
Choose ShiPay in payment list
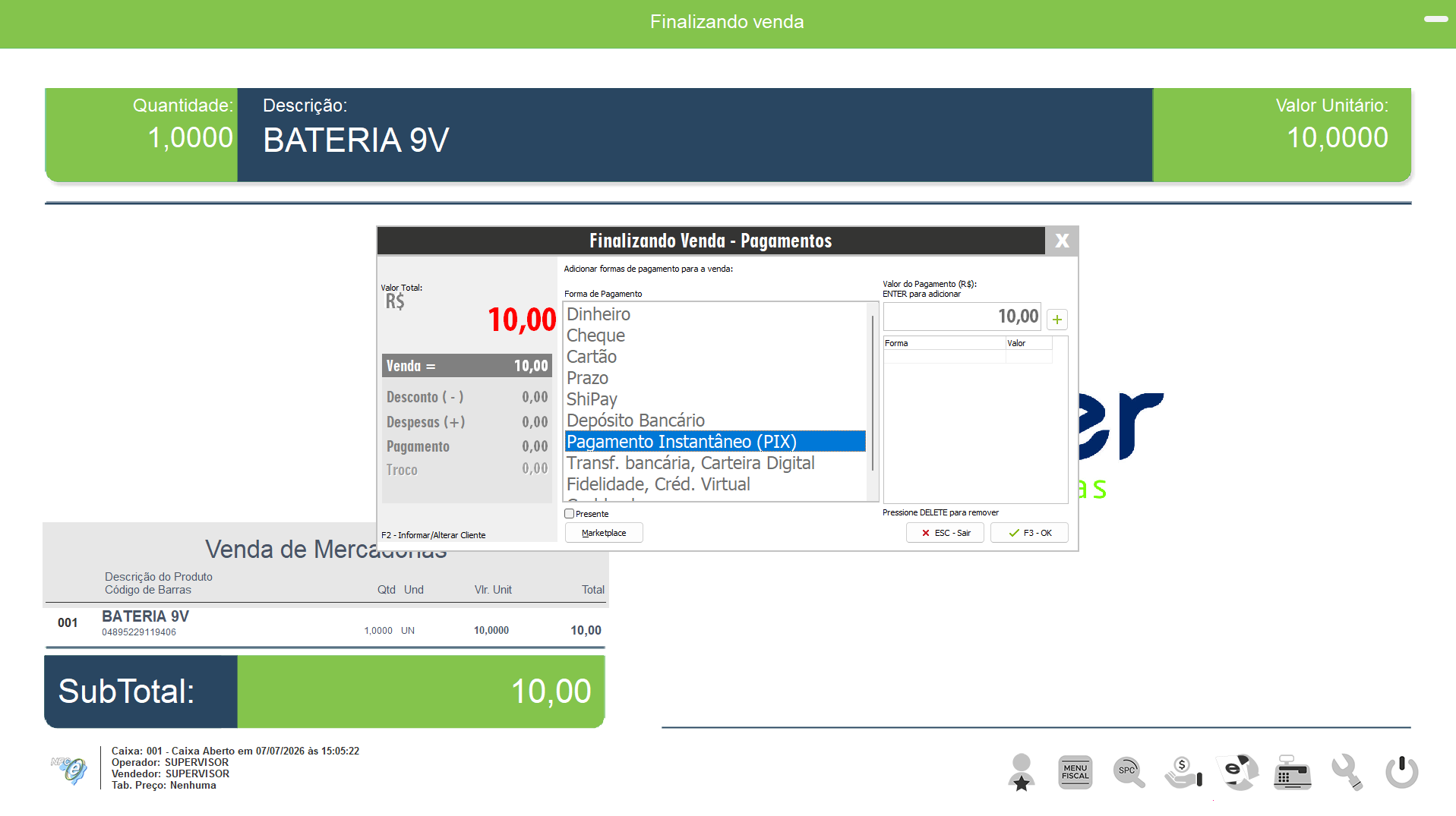pos(715,399)
